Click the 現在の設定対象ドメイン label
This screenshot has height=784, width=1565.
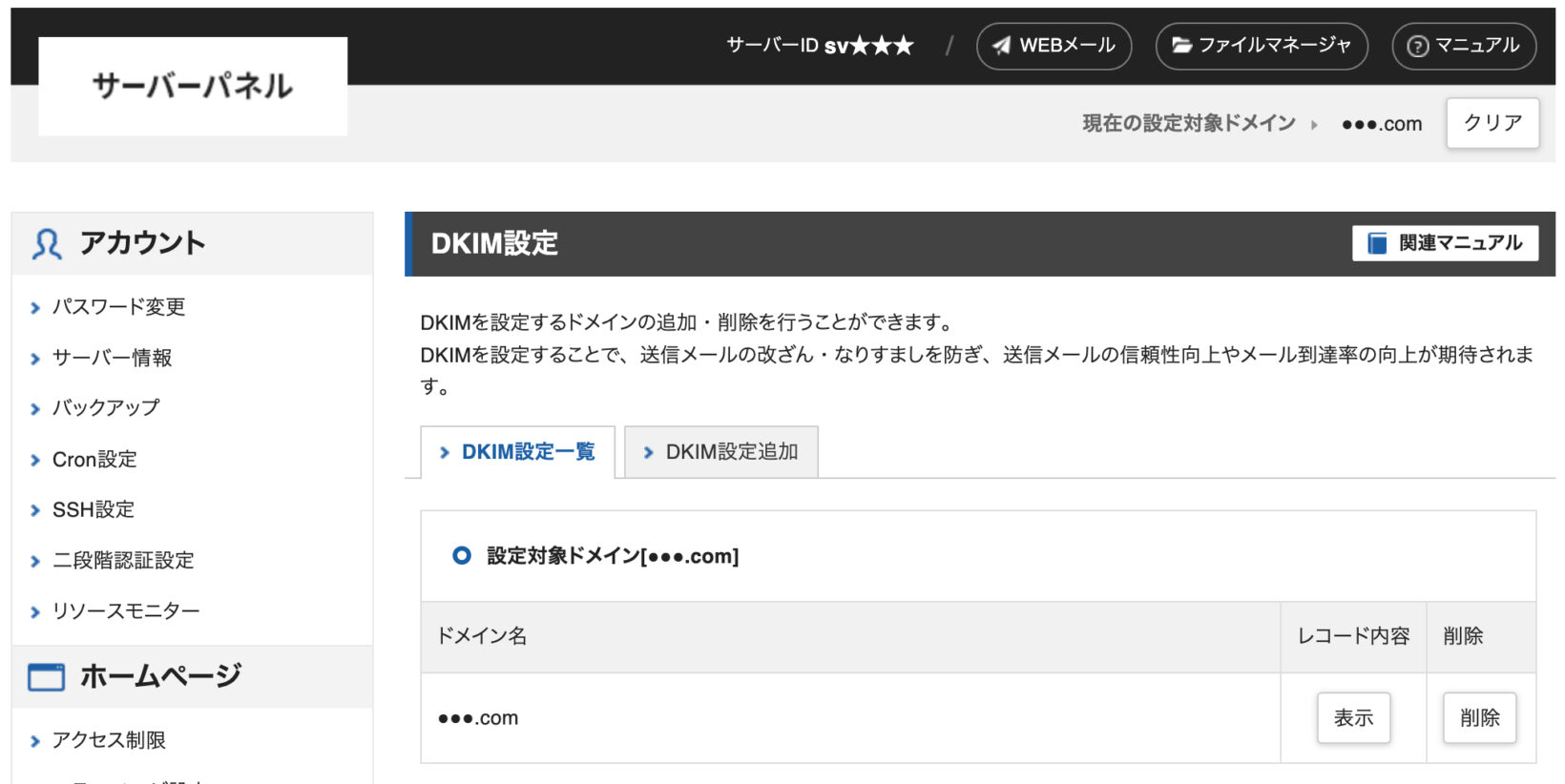pos(1189,123)
